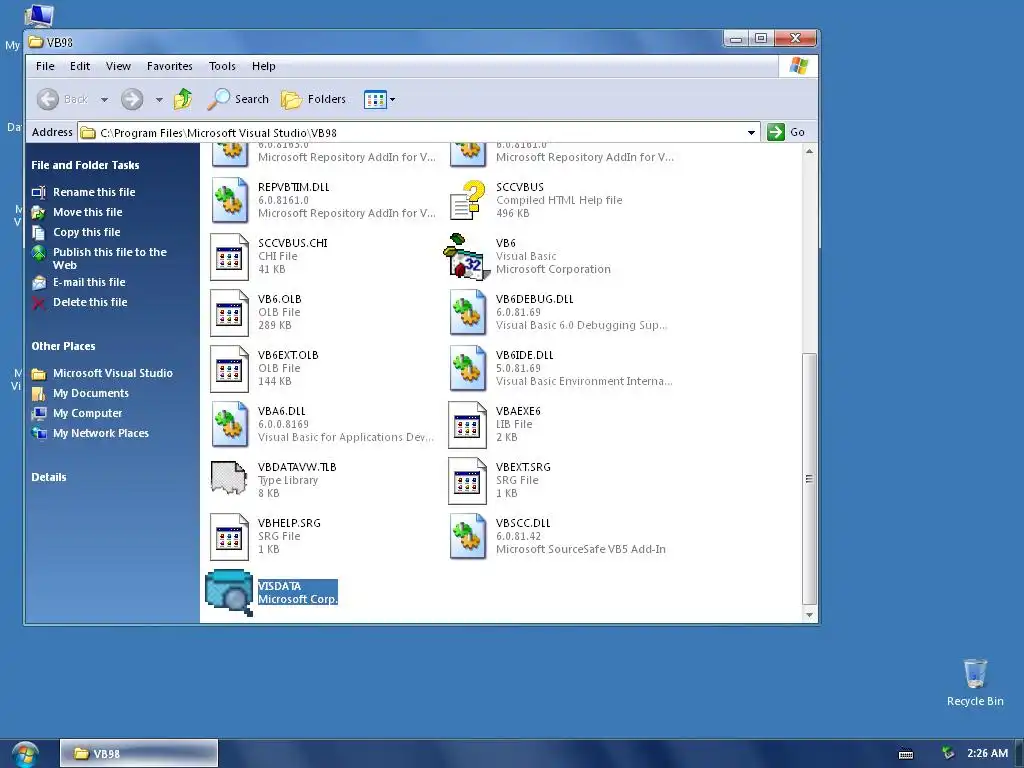Select the SCCVBUS help file icon
This screenshot has width=1024, height=768.
coord(468,200)
